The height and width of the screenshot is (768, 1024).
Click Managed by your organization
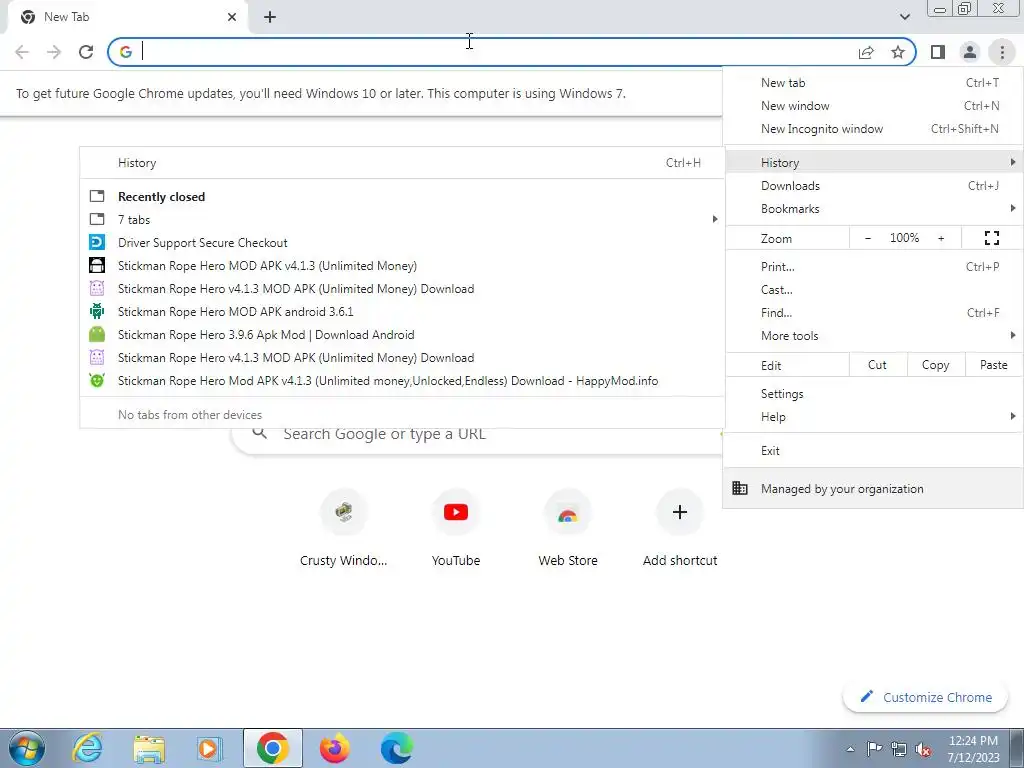coord(873,488)
